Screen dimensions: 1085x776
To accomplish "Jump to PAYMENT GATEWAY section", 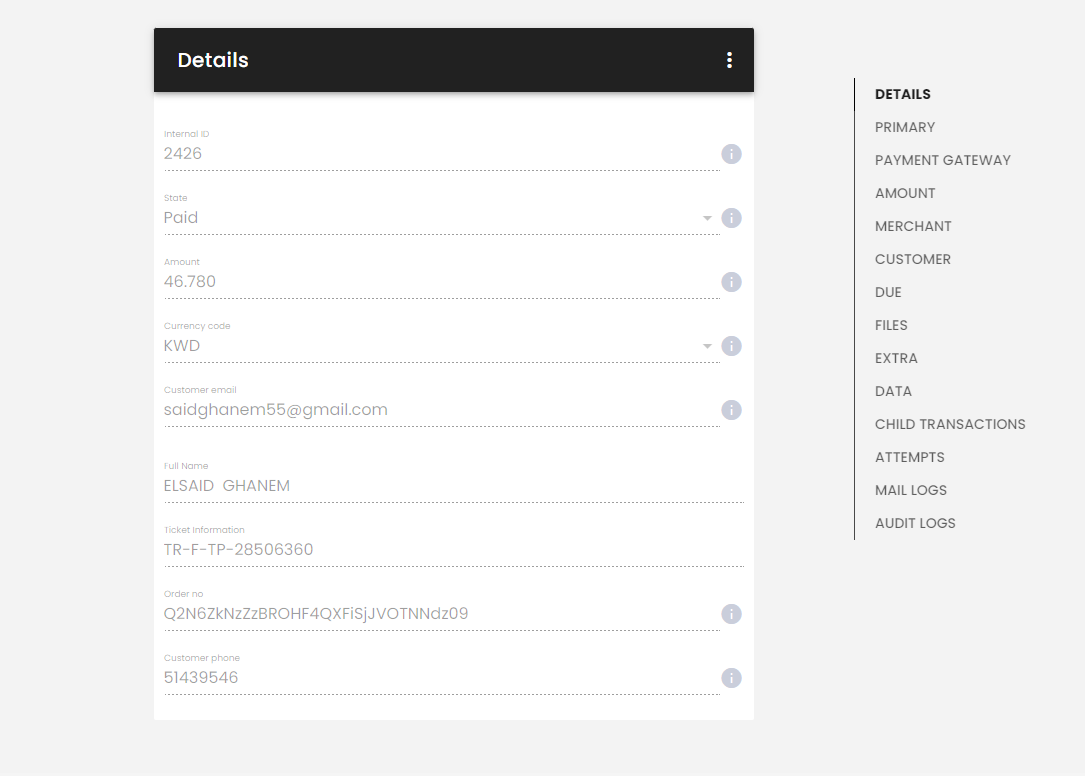I will click(942, 160).
